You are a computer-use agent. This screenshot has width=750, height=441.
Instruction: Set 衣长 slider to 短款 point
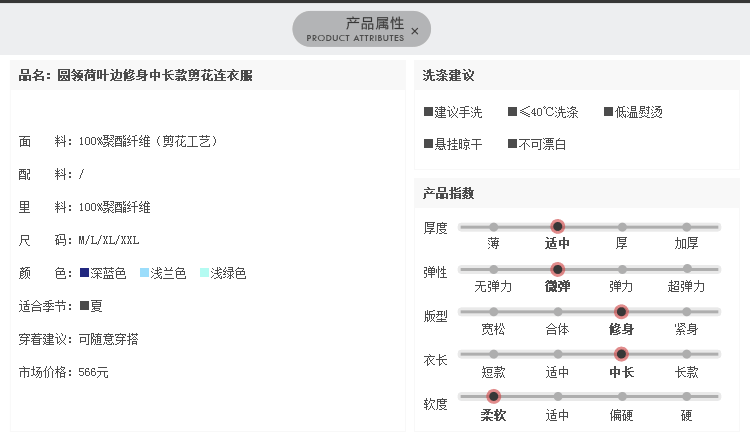[494, 354]
